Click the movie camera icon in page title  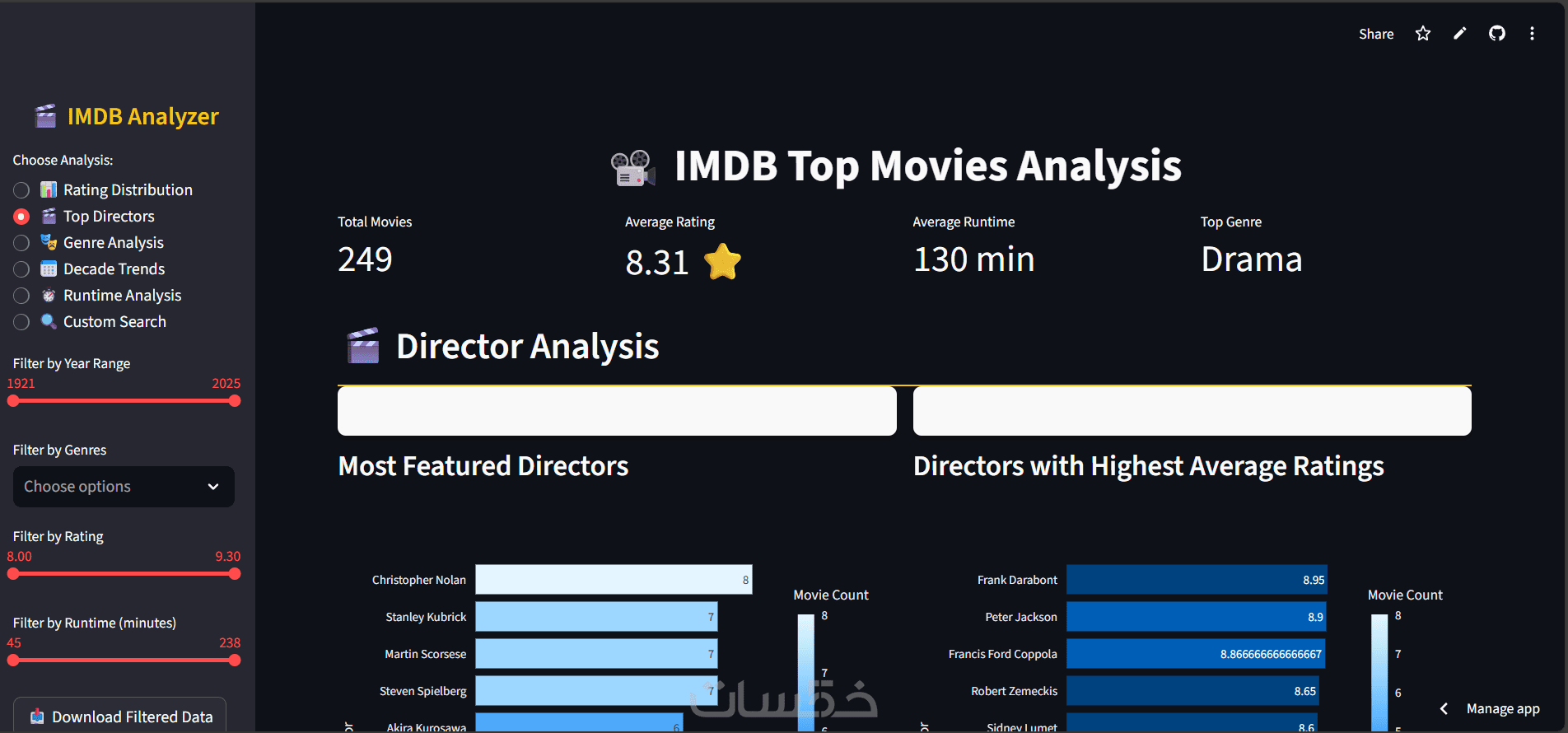pos(633,168)
